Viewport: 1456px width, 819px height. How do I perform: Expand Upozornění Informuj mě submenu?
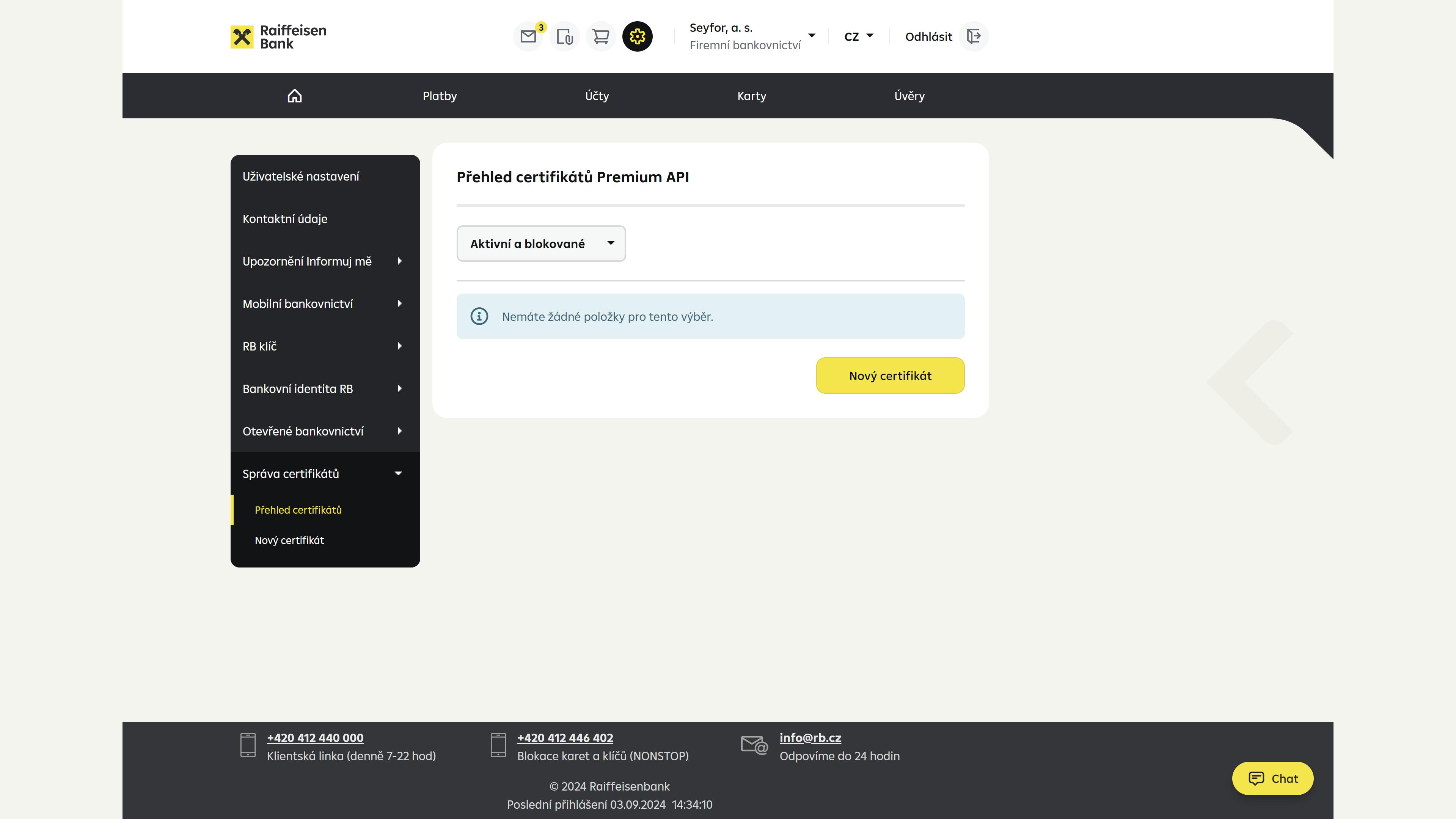tap(325, 261)
